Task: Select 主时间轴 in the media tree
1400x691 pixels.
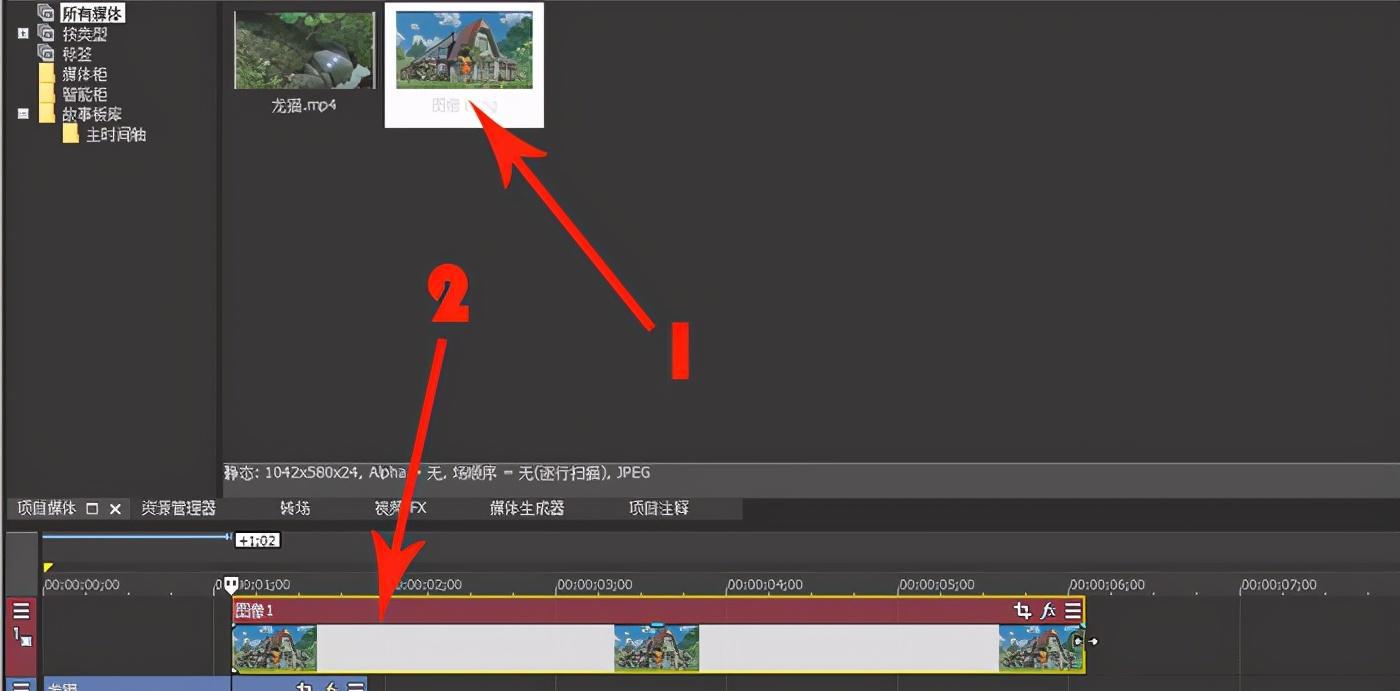Action: coord(116,134)
